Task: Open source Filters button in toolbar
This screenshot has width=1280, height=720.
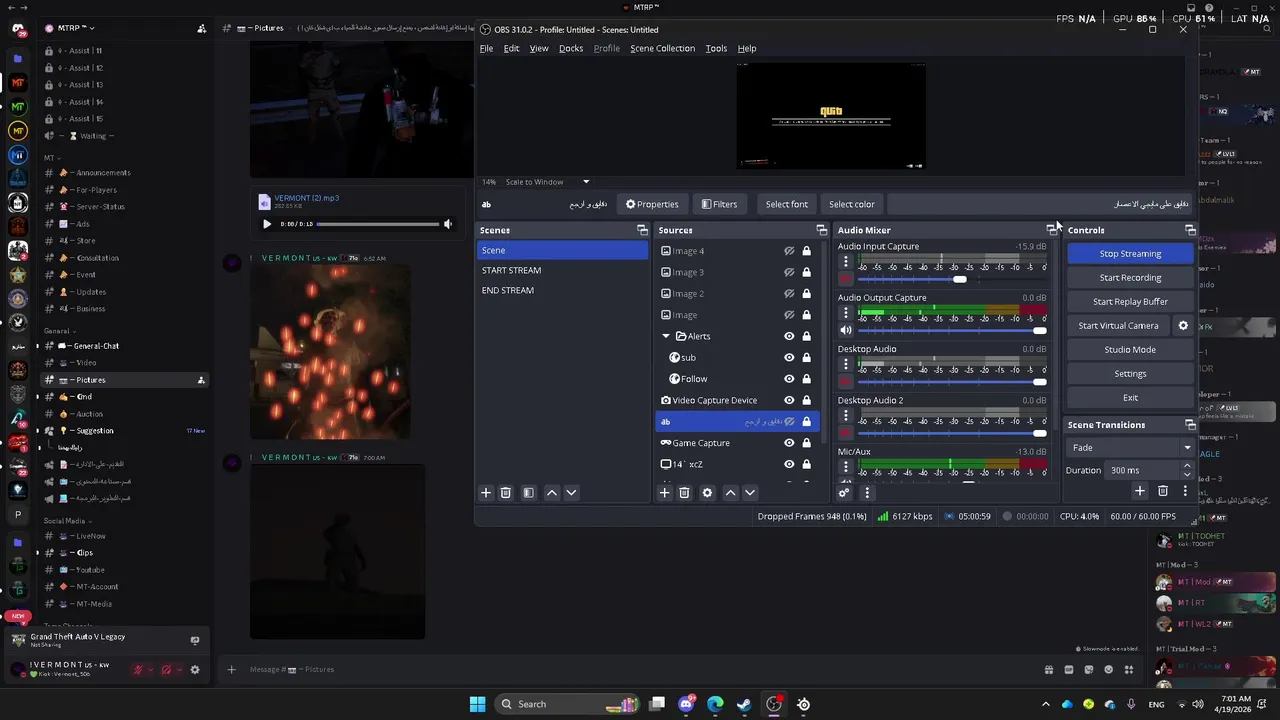Action: coord(719,204)
